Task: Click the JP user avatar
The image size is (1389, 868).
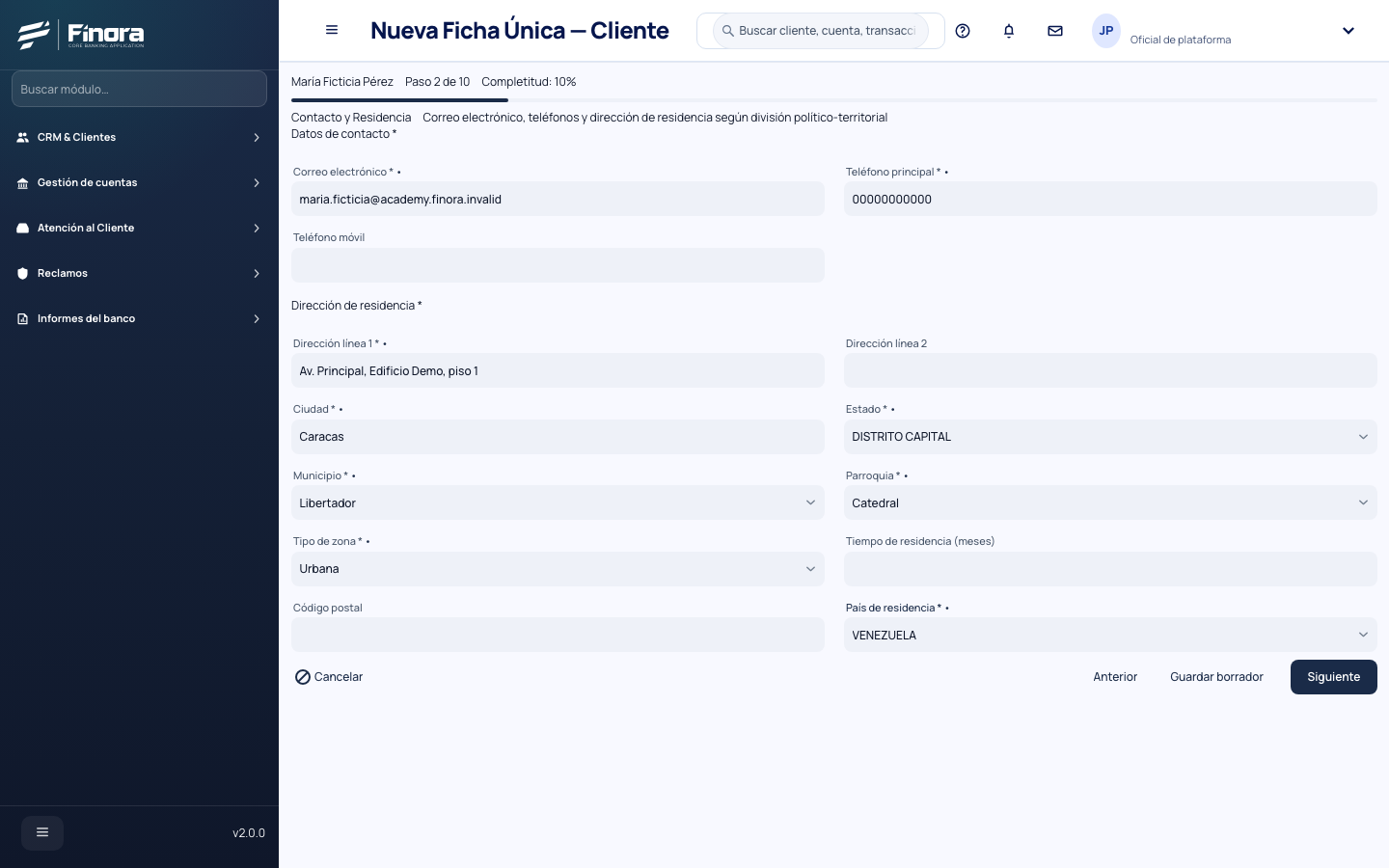Action: pos(1106,31)
